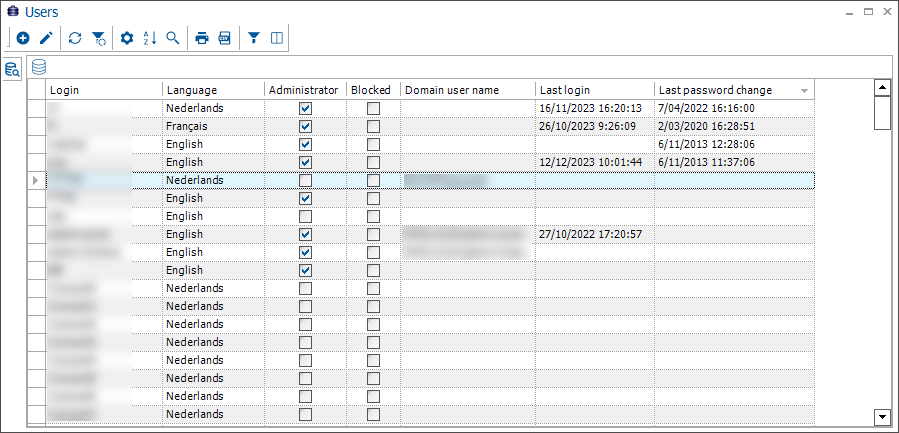Open the gear settings icon

[x=127, y=38]
